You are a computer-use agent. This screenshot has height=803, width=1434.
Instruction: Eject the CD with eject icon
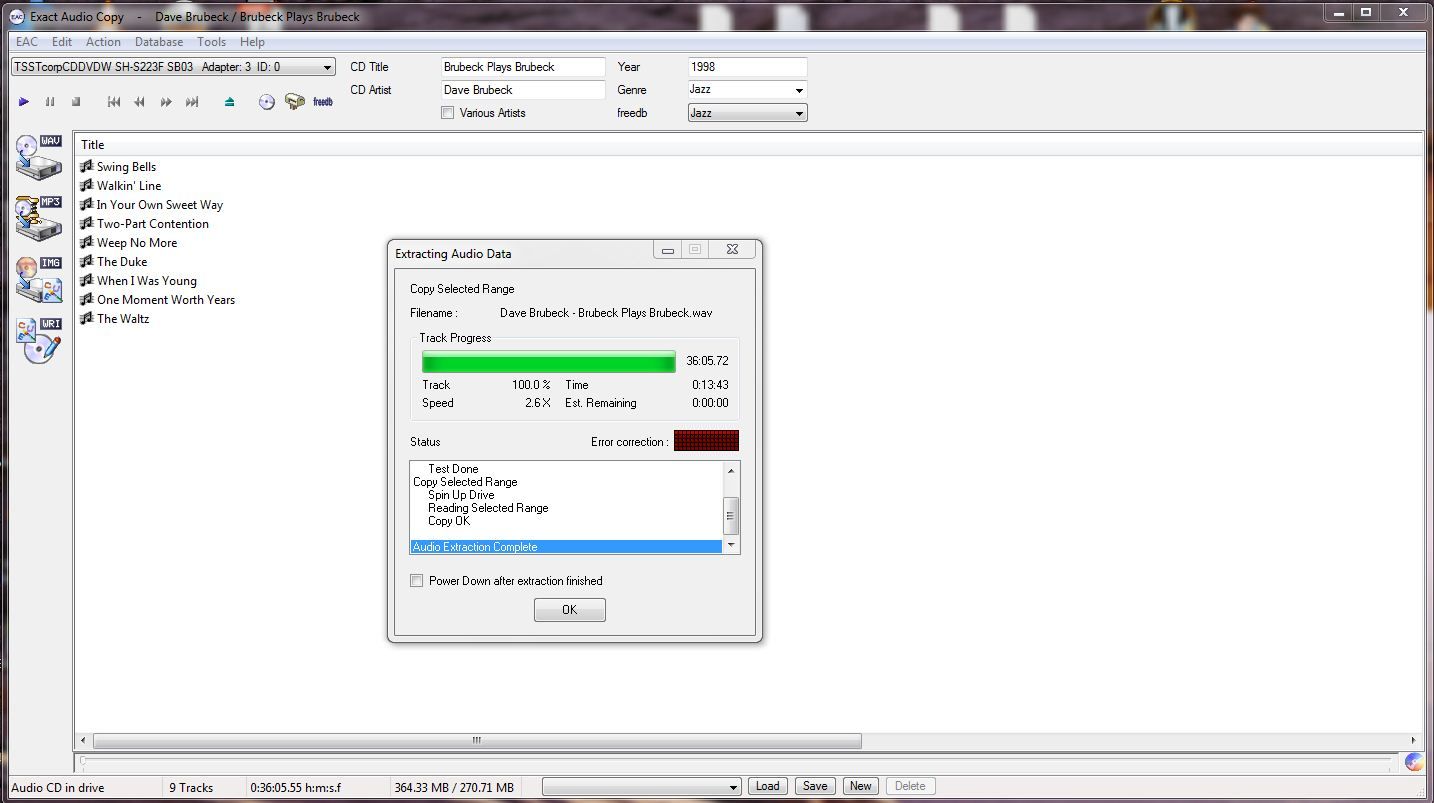click(x=230, y=102)
